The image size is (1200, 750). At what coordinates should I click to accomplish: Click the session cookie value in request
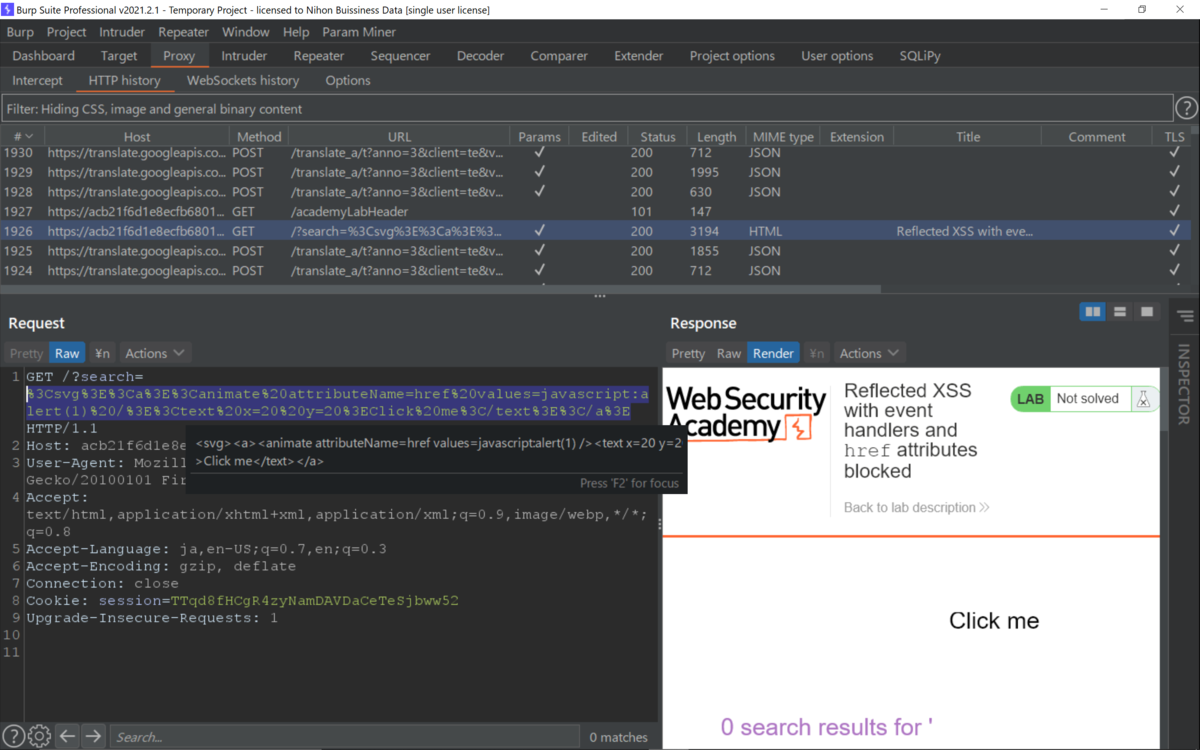(x=315, y=601)
